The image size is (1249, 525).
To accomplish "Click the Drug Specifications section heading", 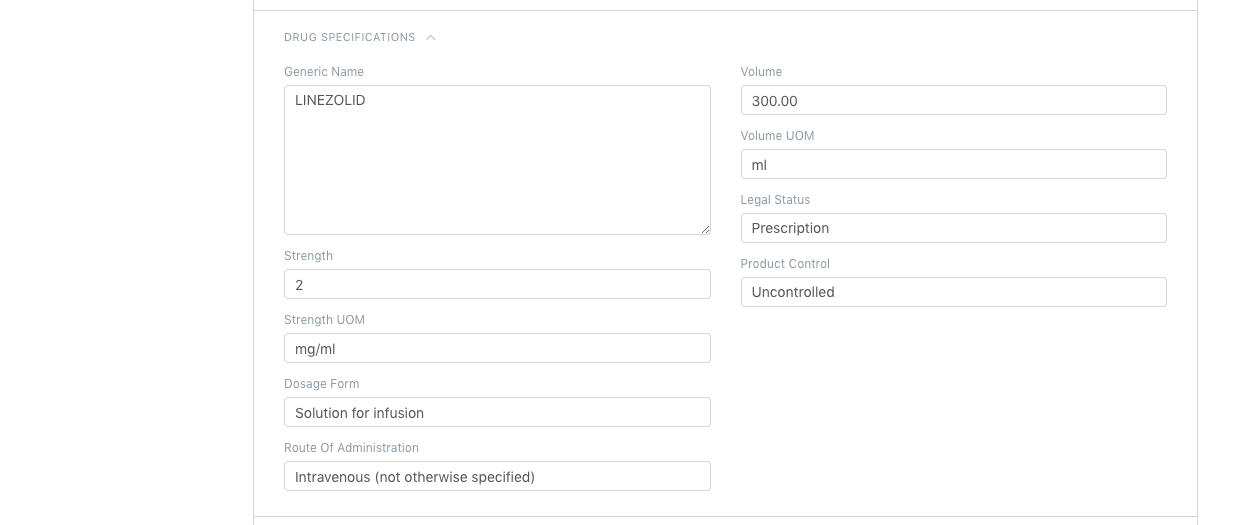I will coord(349,38).
